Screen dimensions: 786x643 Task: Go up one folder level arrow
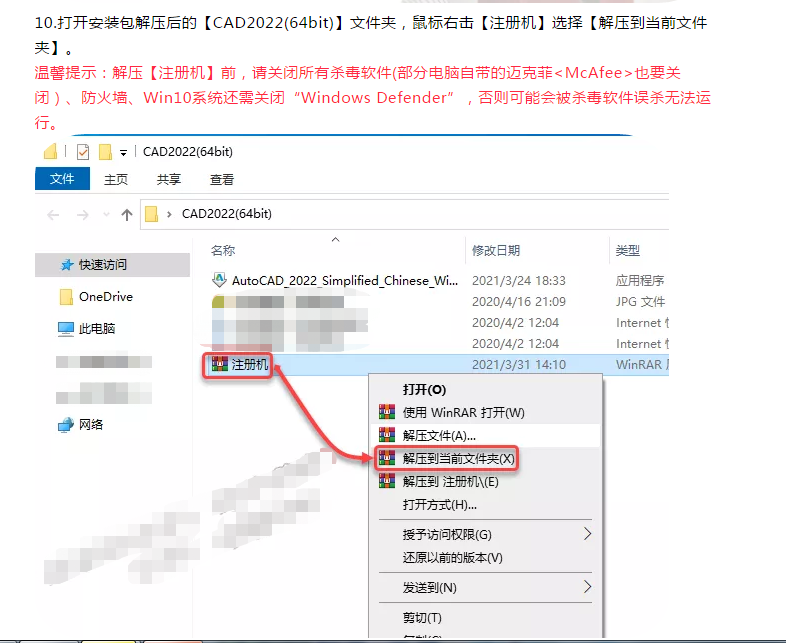pos(127,215)
